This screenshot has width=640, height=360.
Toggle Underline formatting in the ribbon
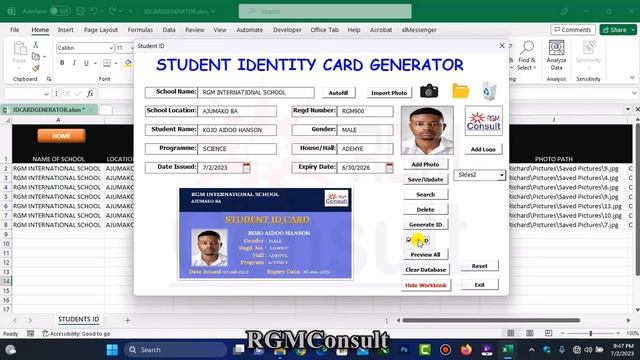86,63
